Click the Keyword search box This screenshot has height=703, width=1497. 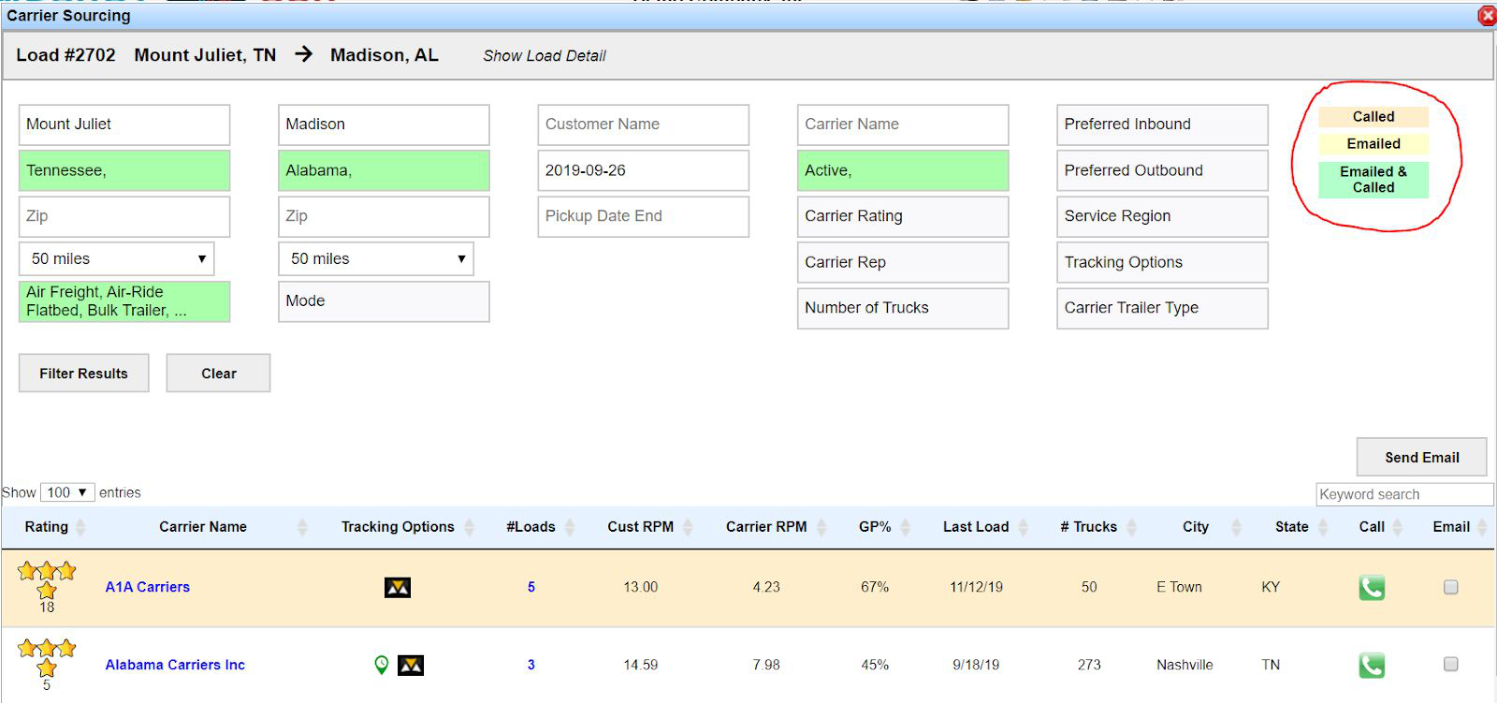[x=1404, y=494]
